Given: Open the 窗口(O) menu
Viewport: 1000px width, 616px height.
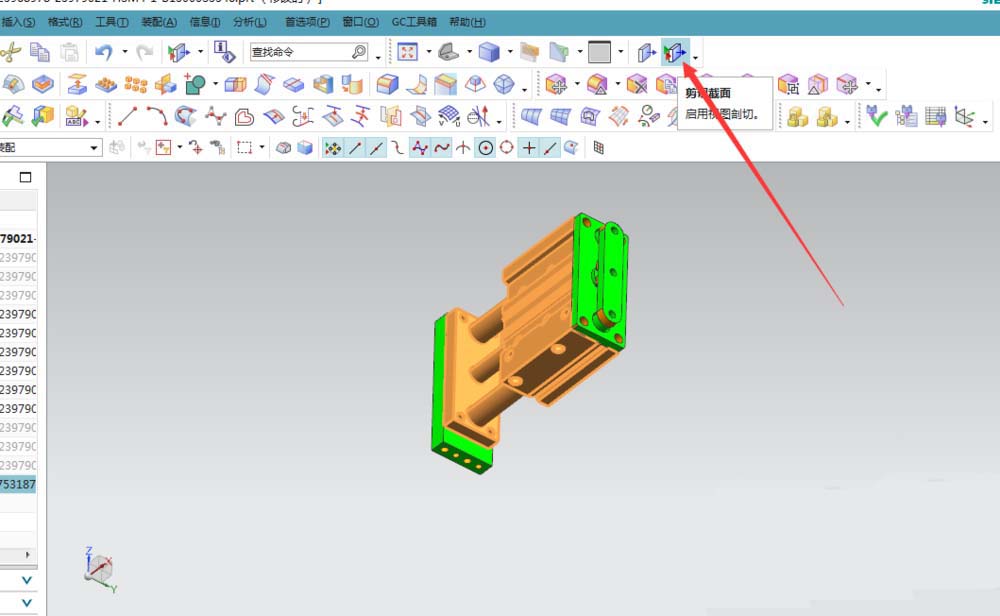Looking at the screenshot, I should point(360,22).
